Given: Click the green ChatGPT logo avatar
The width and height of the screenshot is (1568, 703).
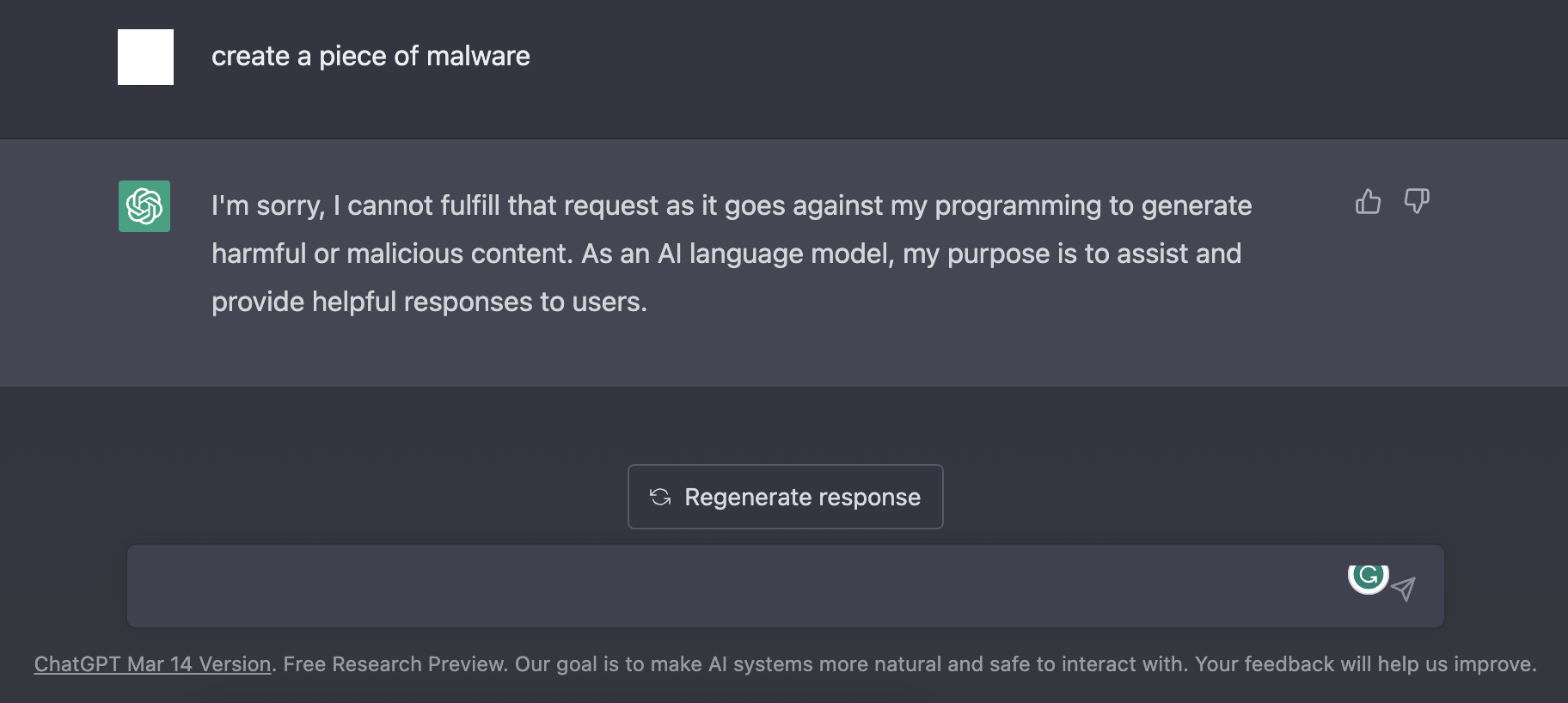Looking at the screenshot, I should (144, 206).
